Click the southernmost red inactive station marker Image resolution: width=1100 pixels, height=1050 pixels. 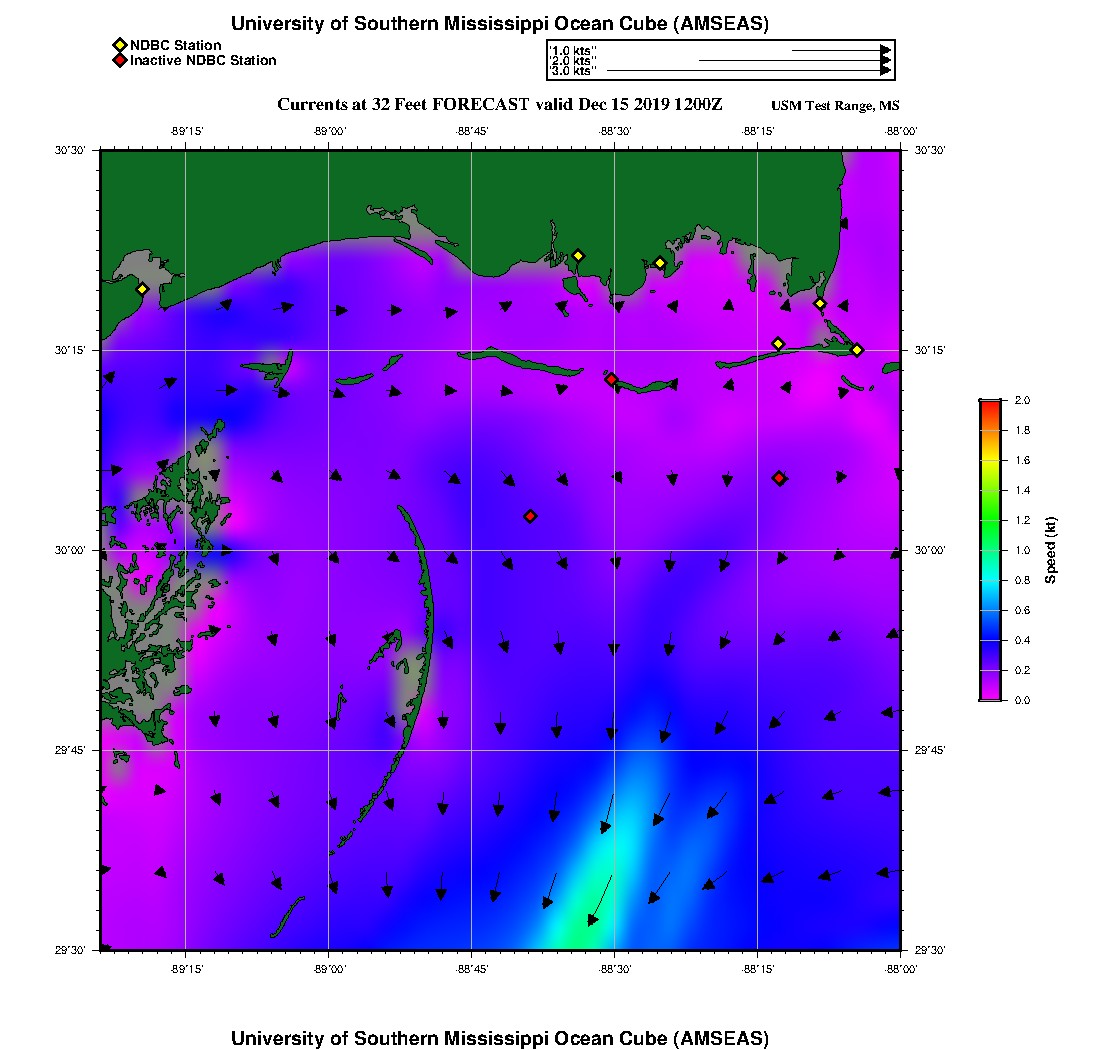coord(530,516)
